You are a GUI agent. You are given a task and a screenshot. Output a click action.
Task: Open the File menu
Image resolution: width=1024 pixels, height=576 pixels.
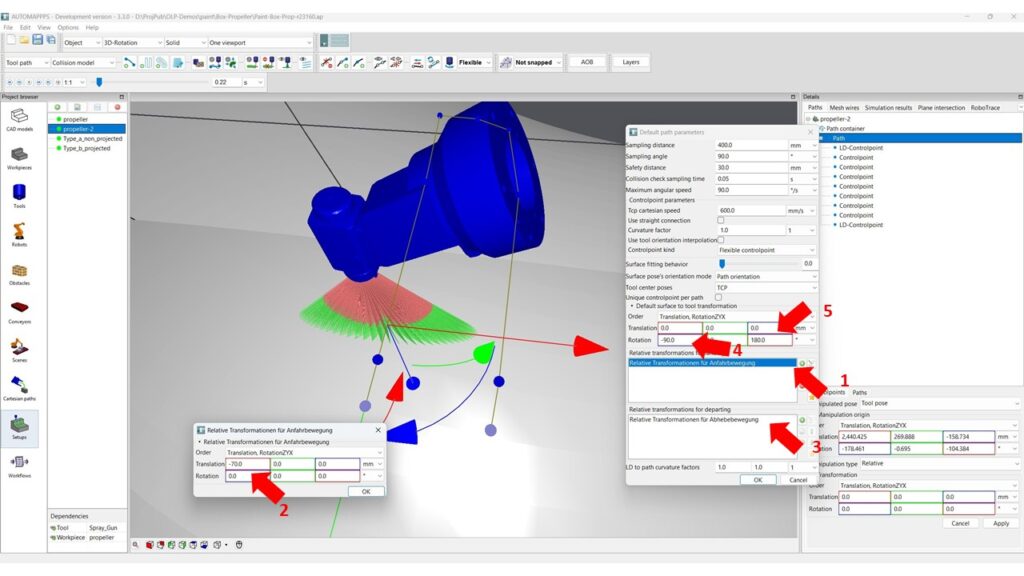coord(8,27)
